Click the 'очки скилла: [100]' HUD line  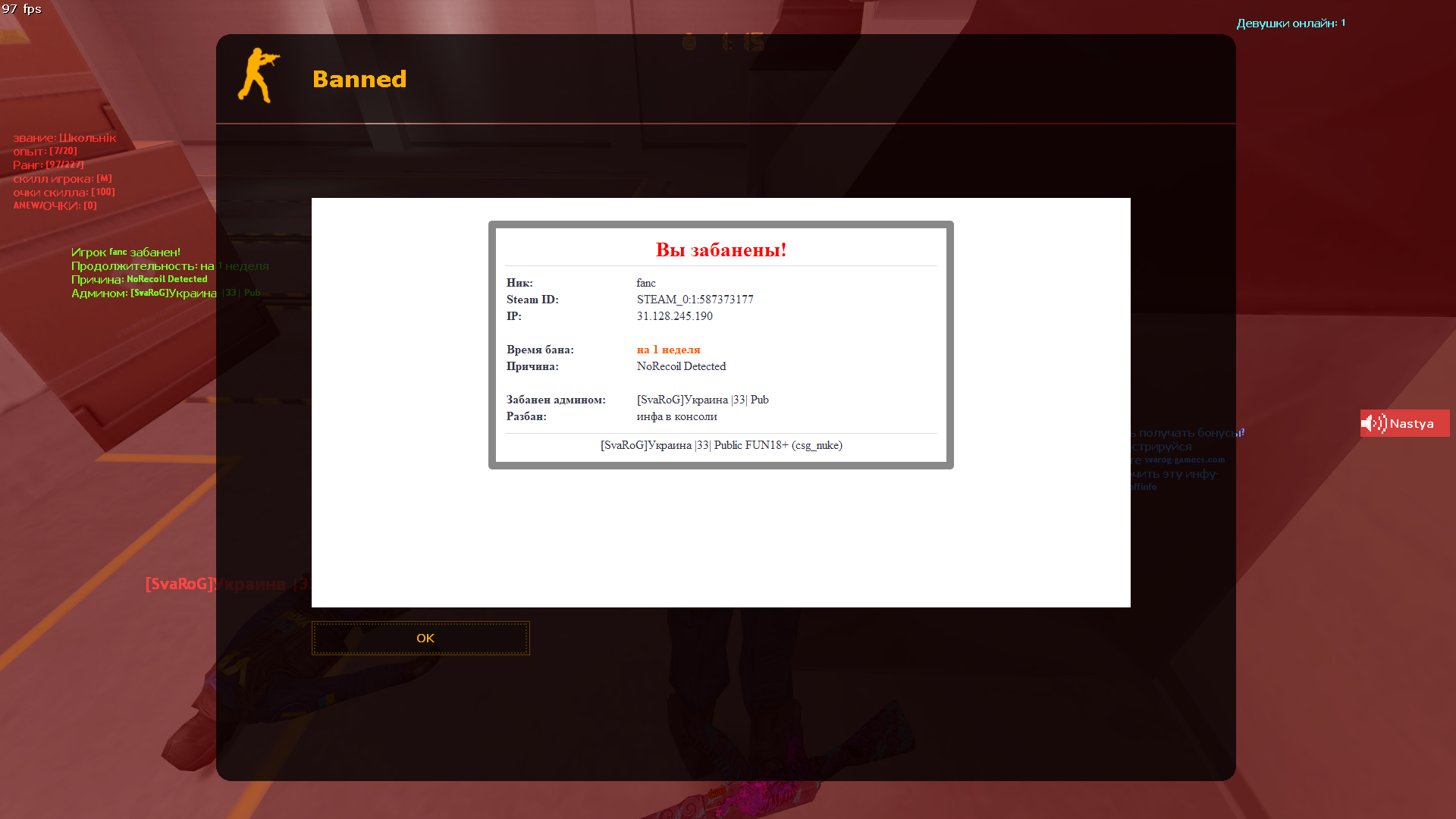(x=64, y=193)
